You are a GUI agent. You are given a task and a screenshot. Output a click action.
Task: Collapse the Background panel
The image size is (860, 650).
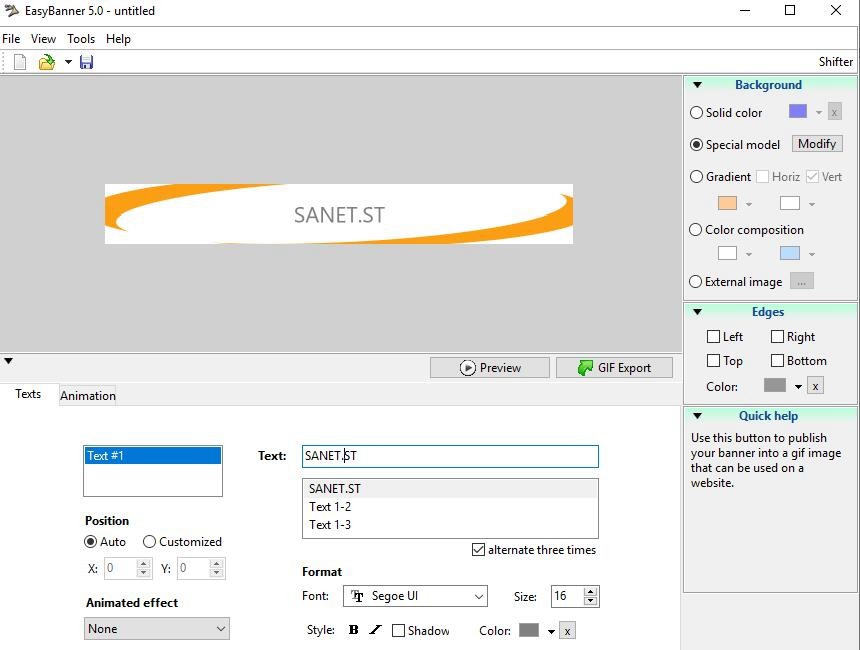(x=698, y=85)
